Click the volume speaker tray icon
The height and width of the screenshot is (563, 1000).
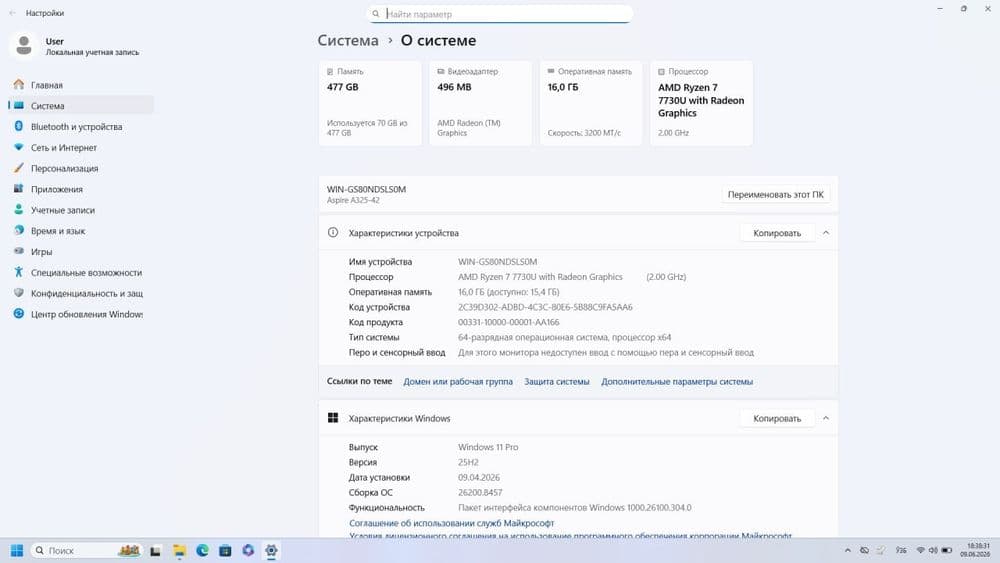(933, 550)
